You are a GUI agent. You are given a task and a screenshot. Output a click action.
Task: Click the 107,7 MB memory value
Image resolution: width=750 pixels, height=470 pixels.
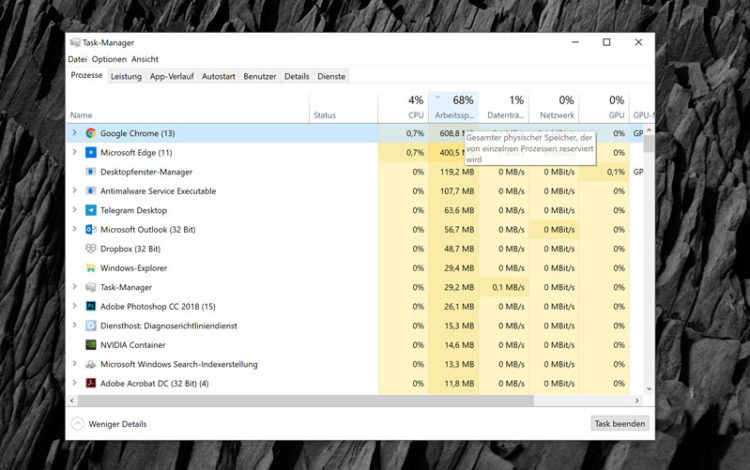coord(457,191)
